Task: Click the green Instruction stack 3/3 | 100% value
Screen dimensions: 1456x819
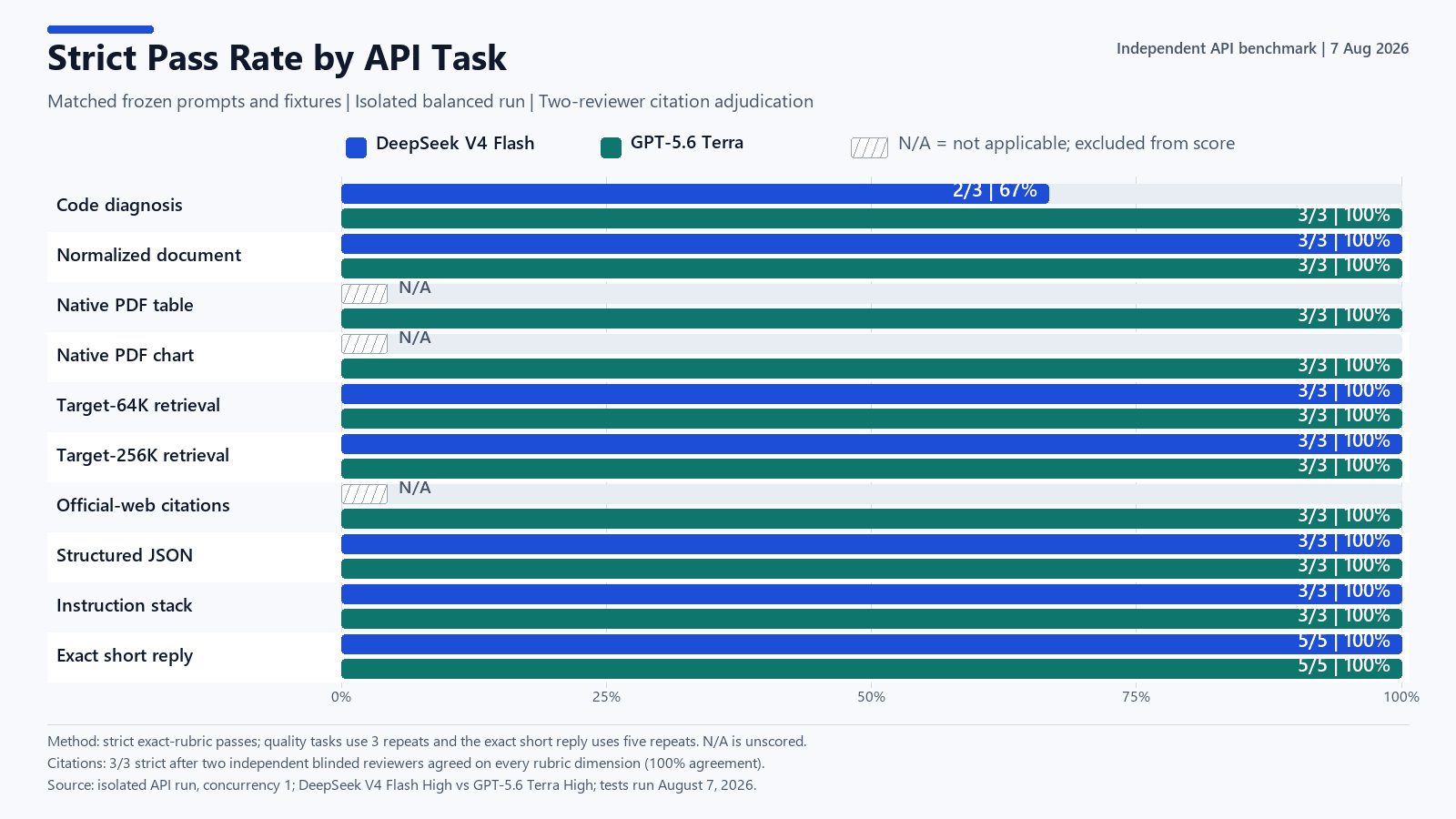Action: pos(1344,616)
